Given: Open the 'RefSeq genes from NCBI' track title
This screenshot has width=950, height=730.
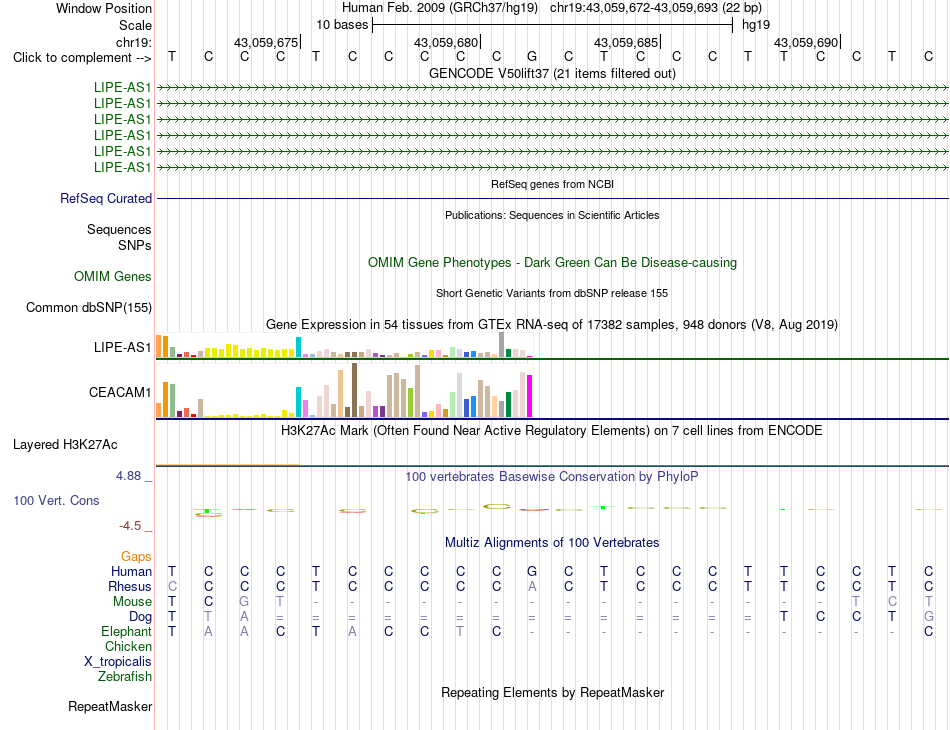Looking at the screenshot, I should point(552,184).
